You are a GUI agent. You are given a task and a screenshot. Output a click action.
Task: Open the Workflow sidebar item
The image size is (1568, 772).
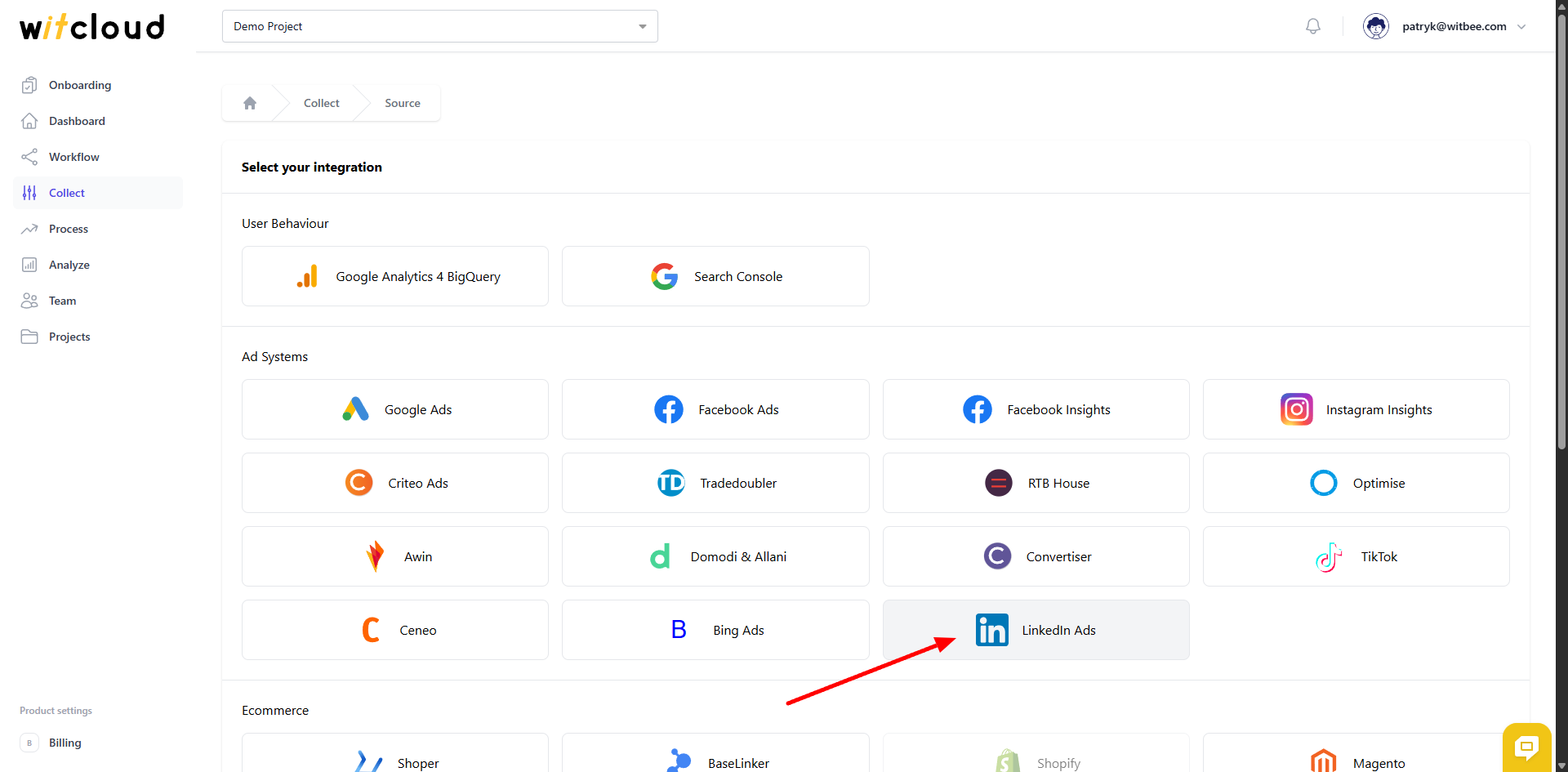[98, 157]
